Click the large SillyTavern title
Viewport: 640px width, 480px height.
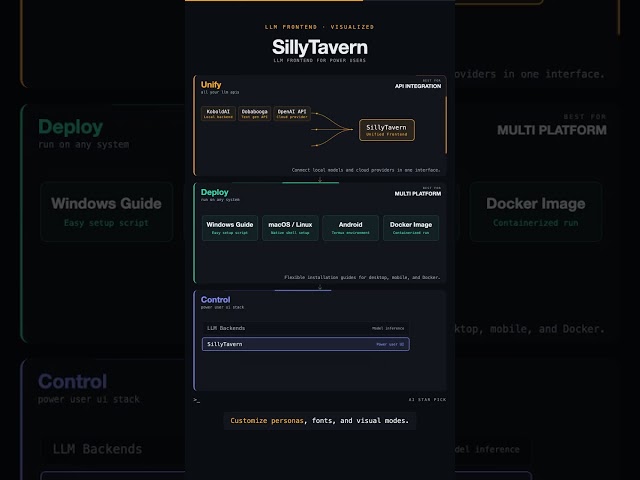point(320,47)
